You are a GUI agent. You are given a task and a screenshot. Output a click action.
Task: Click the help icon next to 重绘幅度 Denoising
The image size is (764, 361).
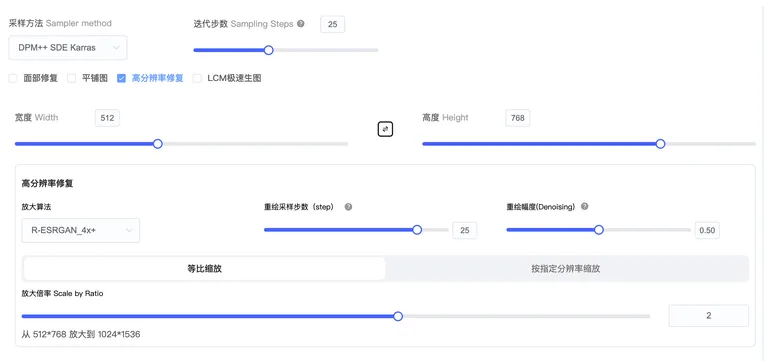point(585,206)
